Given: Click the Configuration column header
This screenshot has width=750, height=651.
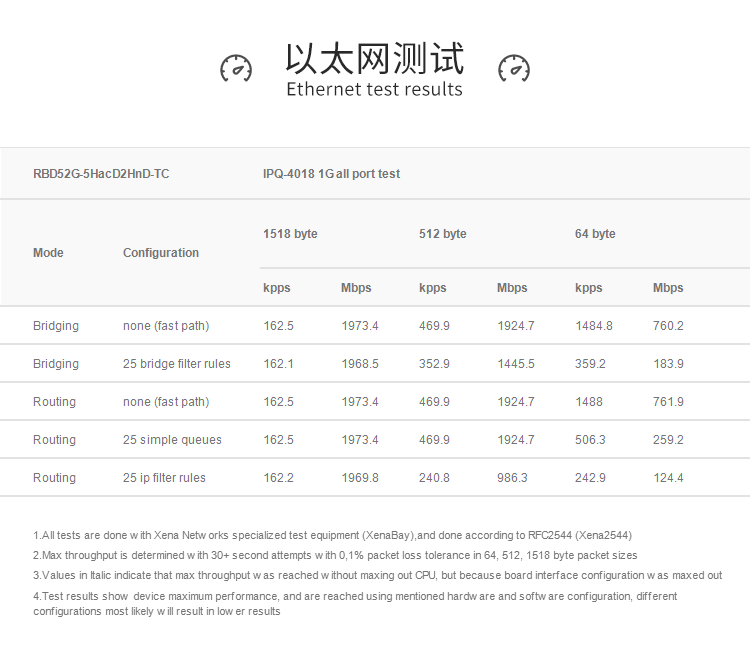Looking at the screenshot, I should pos(161,253).
